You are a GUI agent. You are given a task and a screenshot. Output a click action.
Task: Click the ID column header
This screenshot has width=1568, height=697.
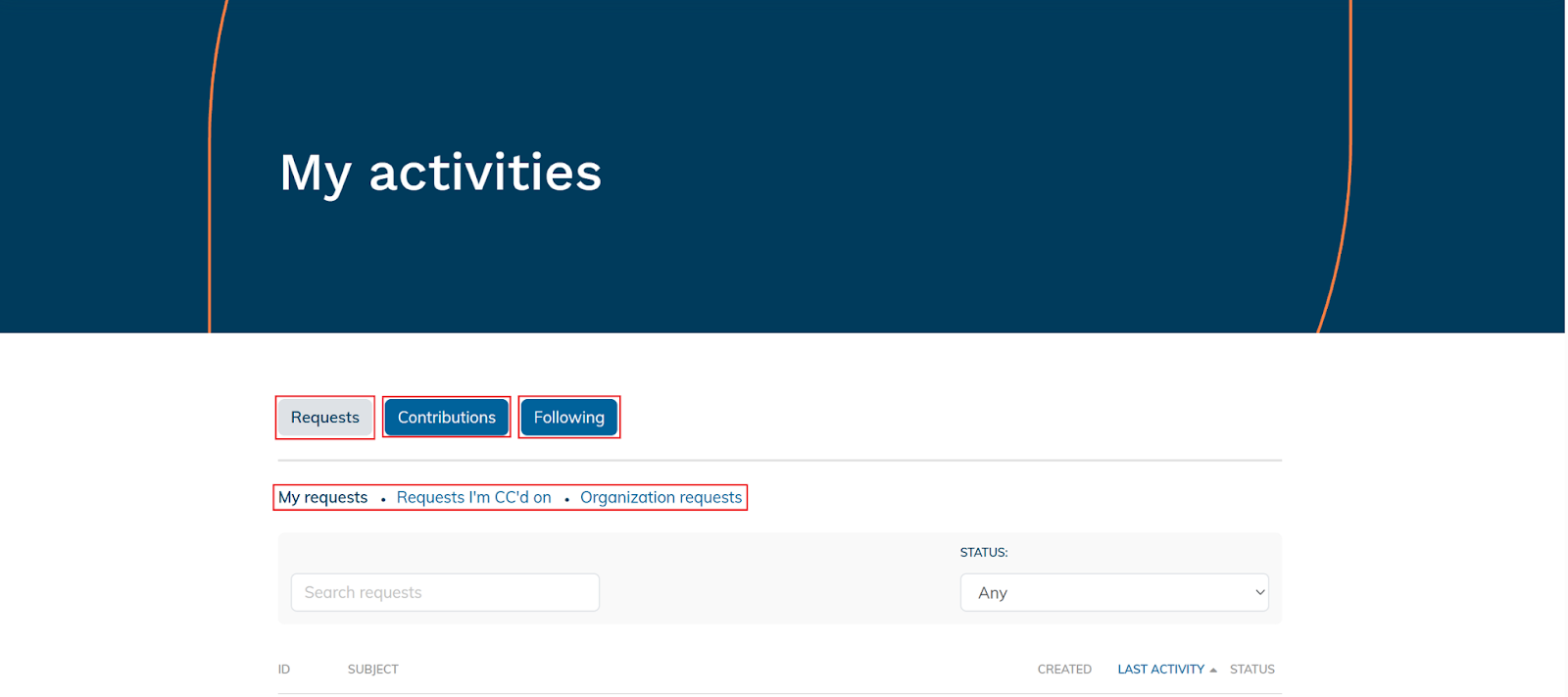pyautogui.click(x=284, y=670)
